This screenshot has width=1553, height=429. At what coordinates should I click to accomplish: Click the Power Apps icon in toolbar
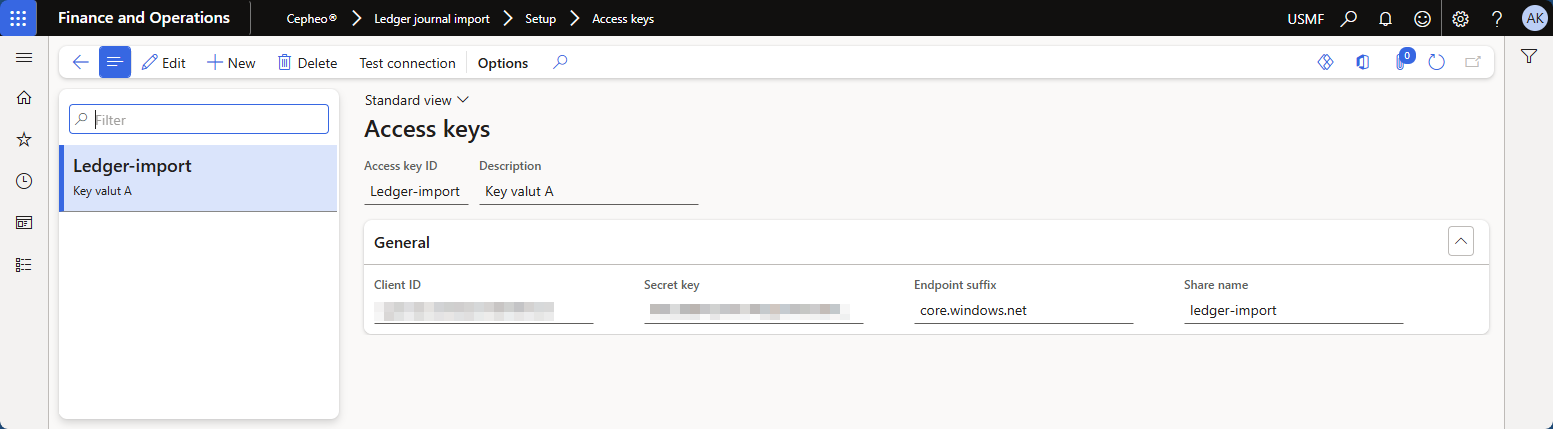[1326, 62]
